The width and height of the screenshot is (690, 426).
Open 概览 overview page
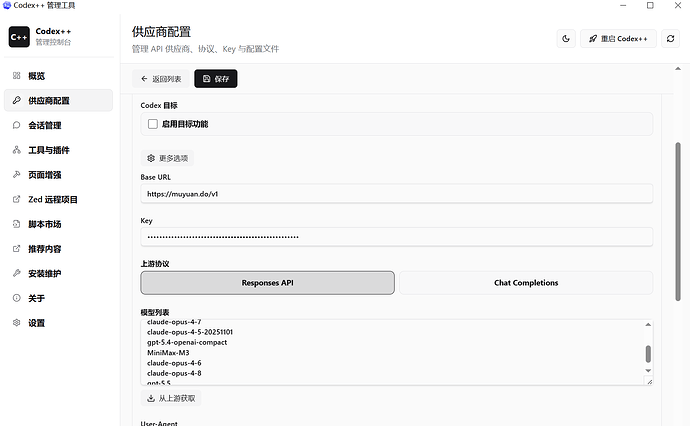tap(58, 76)
